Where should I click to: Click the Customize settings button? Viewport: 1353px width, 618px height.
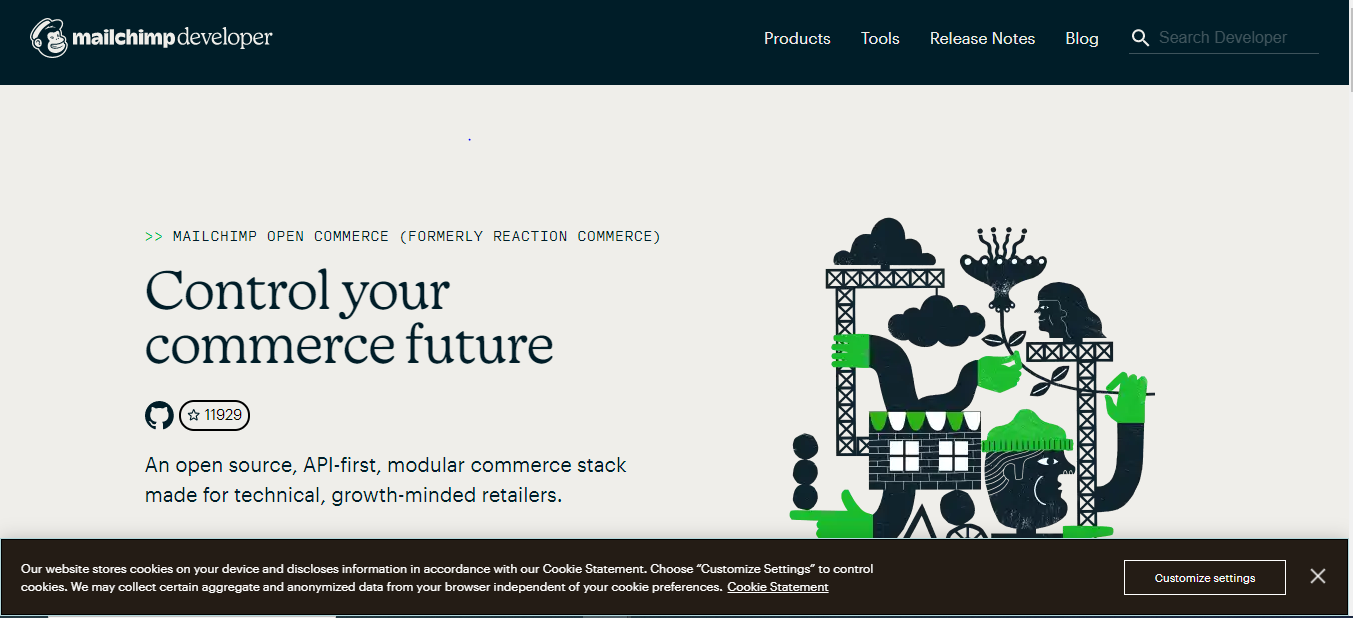click(x=1205, y=578)
